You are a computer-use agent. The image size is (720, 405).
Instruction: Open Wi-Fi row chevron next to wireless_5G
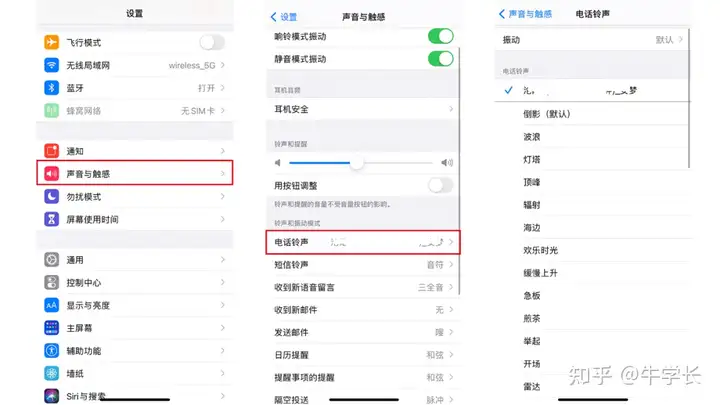[223, 65]
